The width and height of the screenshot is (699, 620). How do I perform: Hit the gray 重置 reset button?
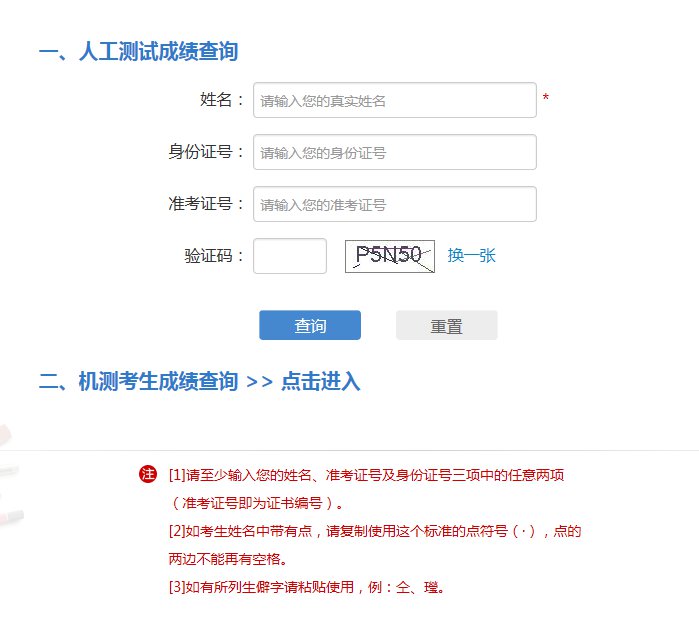point(446,326)
